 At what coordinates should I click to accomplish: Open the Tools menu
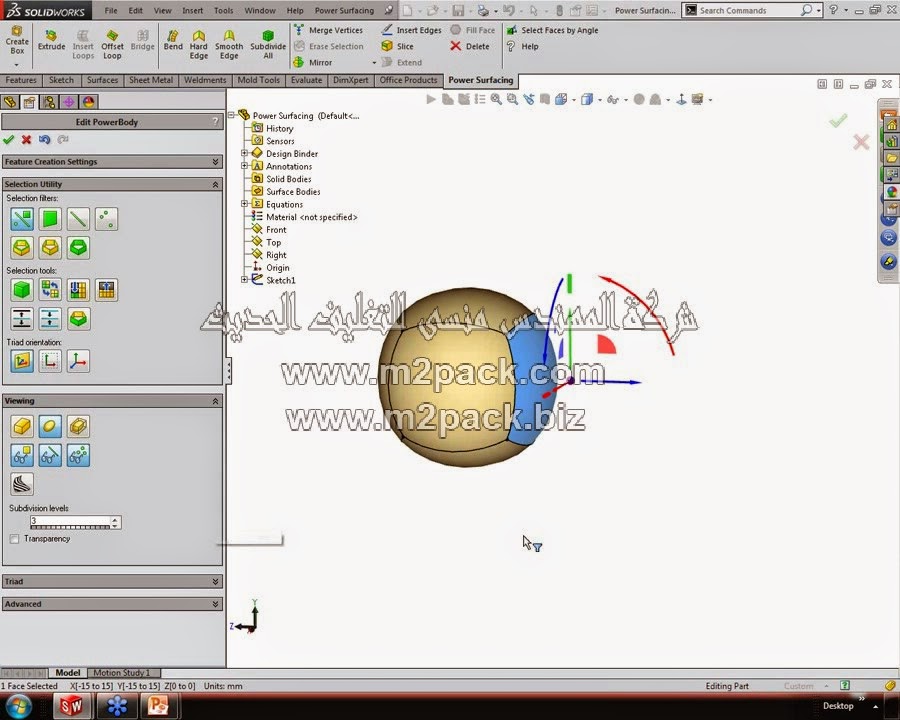click(x=223, y=10)
